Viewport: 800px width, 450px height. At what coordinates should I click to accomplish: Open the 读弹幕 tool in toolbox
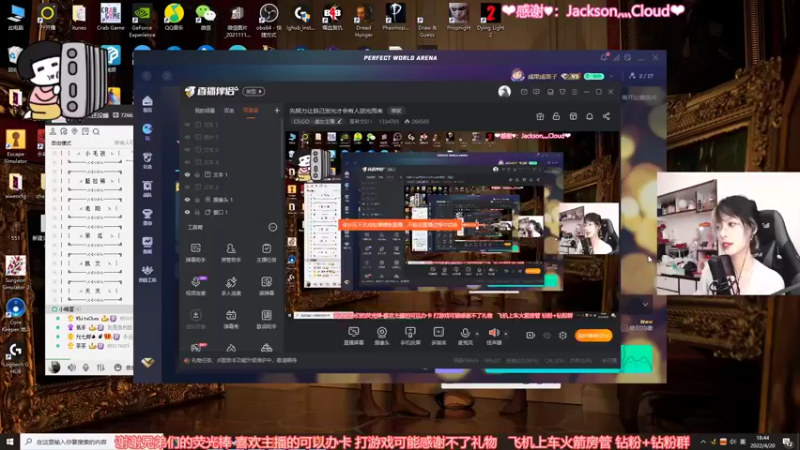coord(266,286)
